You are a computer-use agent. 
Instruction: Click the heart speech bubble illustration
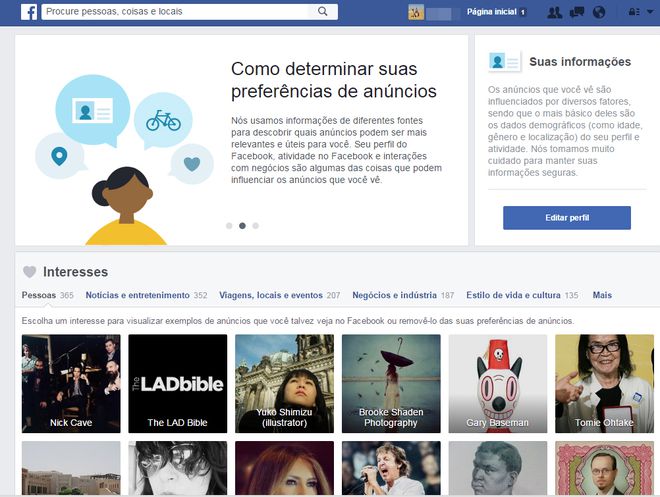192,164
